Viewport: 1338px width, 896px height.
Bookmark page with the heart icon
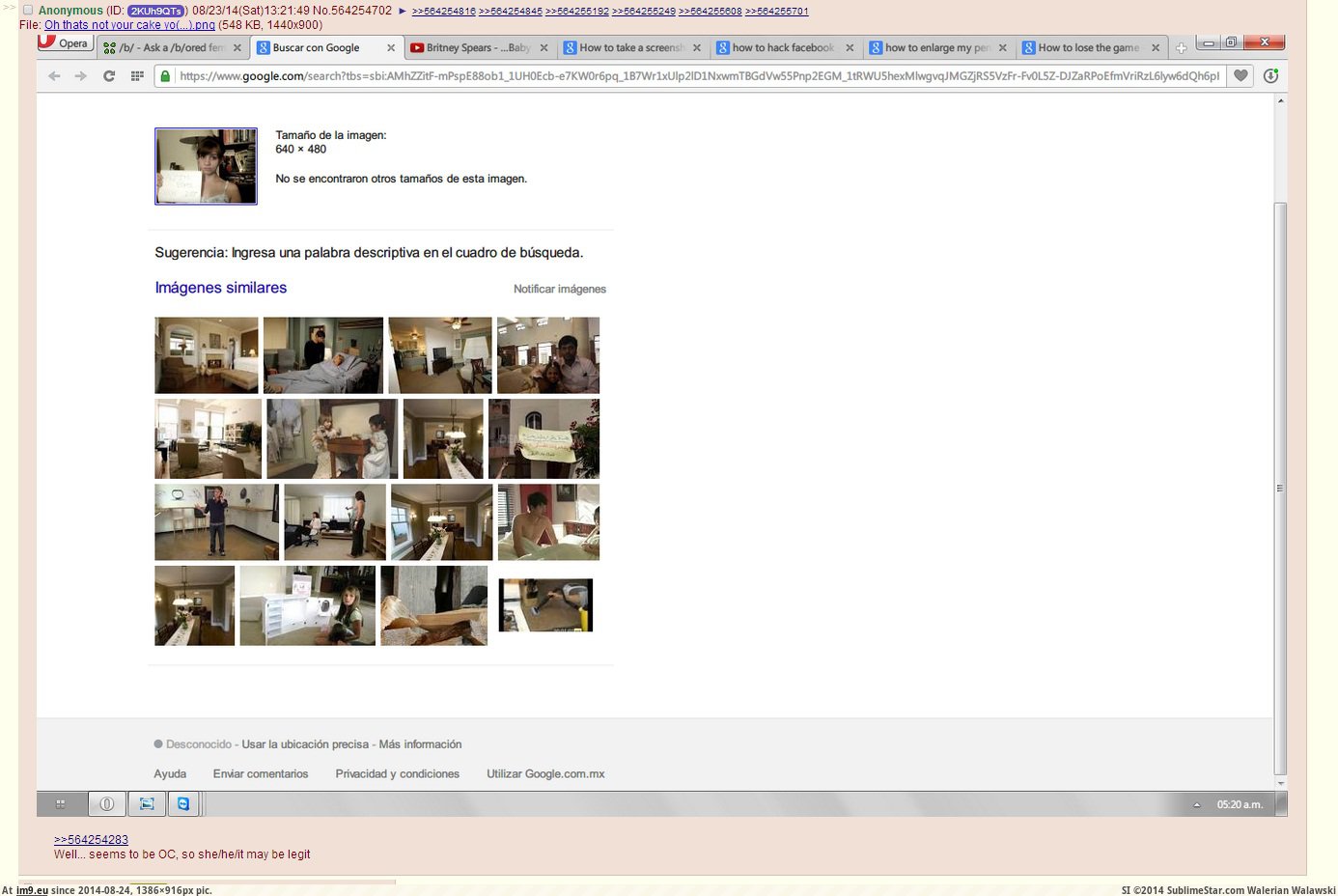(1241, 76)
